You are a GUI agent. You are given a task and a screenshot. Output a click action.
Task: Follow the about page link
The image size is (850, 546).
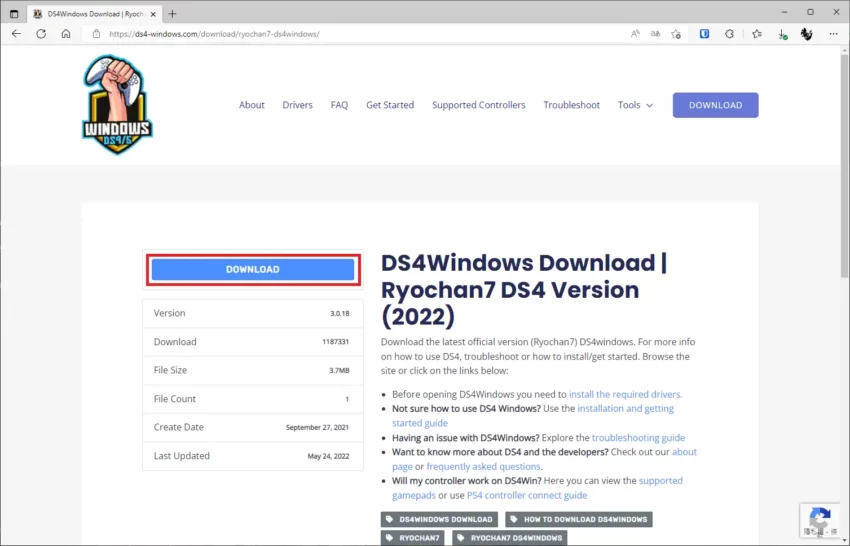pos(684,452)
